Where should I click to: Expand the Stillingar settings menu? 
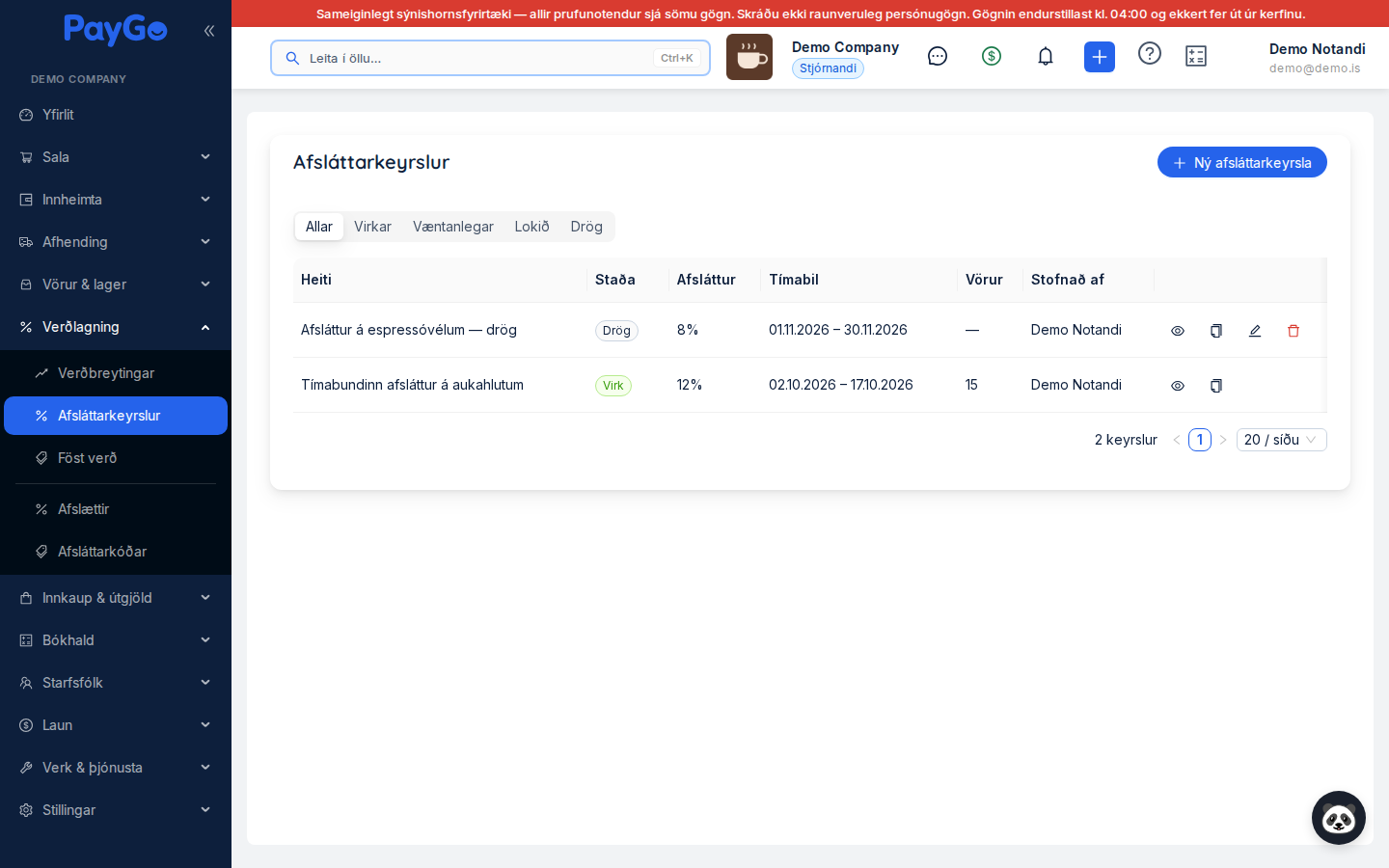click(x=116, y=810)
